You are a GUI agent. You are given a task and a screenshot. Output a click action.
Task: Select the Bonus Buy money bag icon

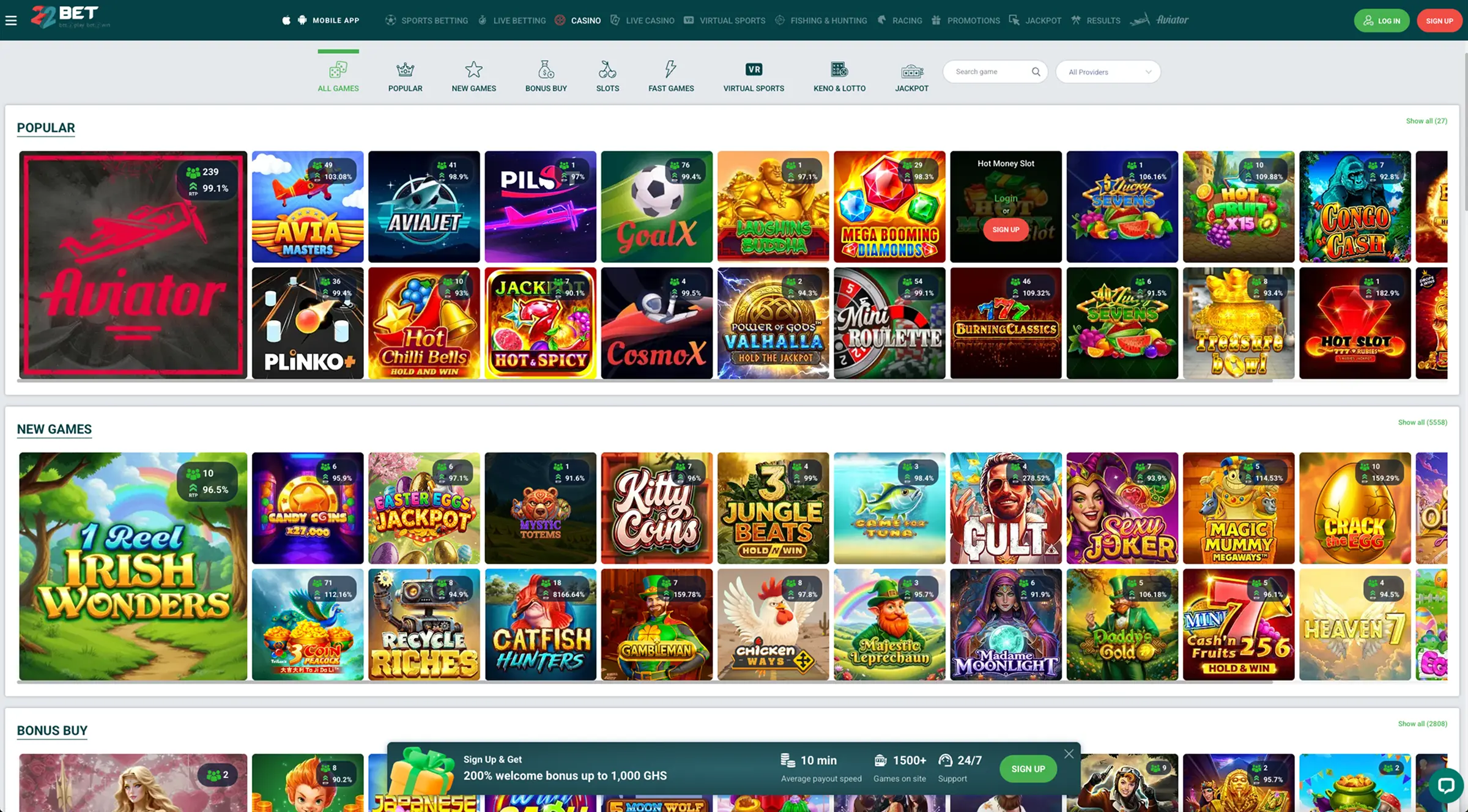pos(546,69)
